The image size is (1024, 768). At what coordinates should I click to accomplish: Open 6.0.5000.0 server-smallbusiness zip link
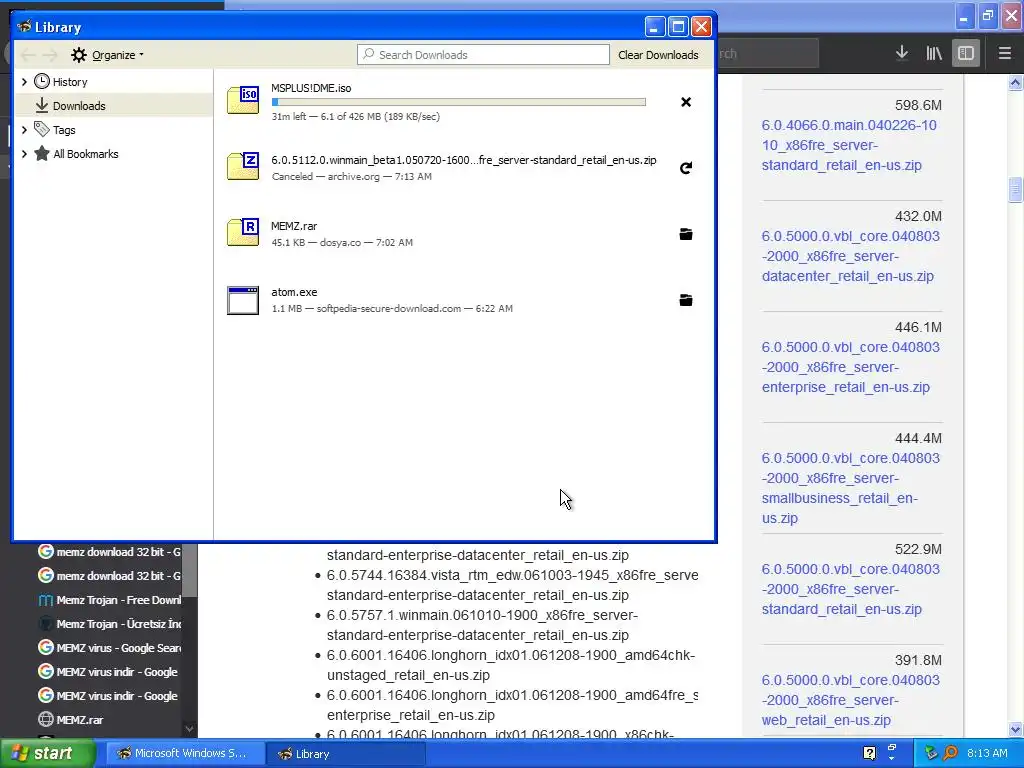click(x=850, y=488)
